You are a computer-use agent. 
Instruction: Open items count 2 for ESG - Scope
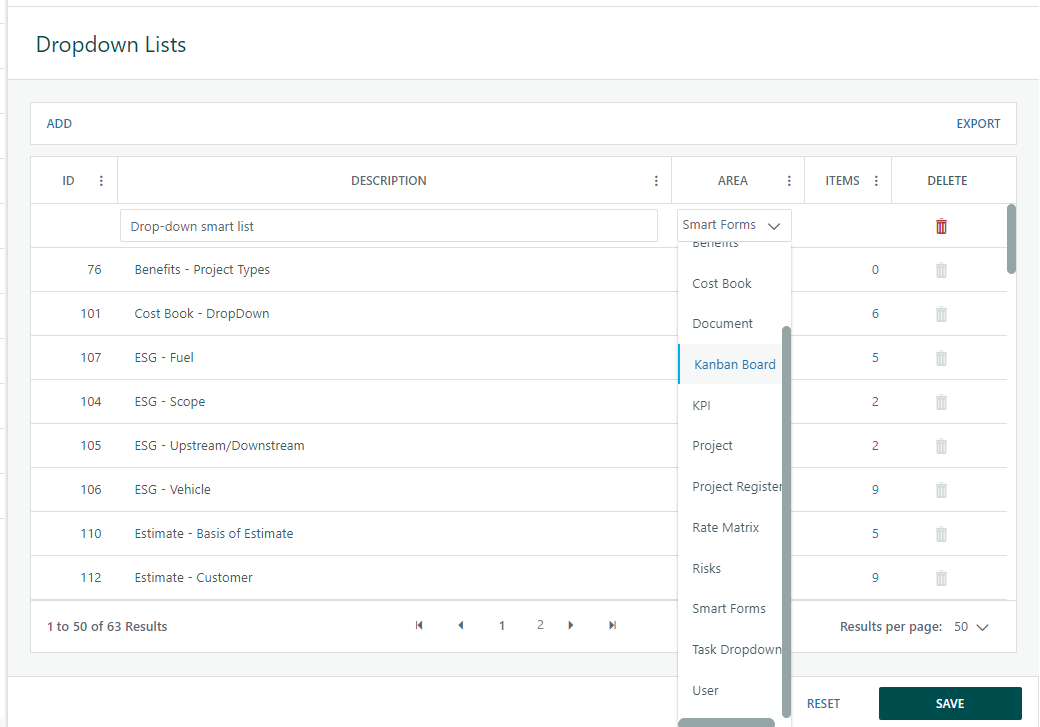pos(875,402)
